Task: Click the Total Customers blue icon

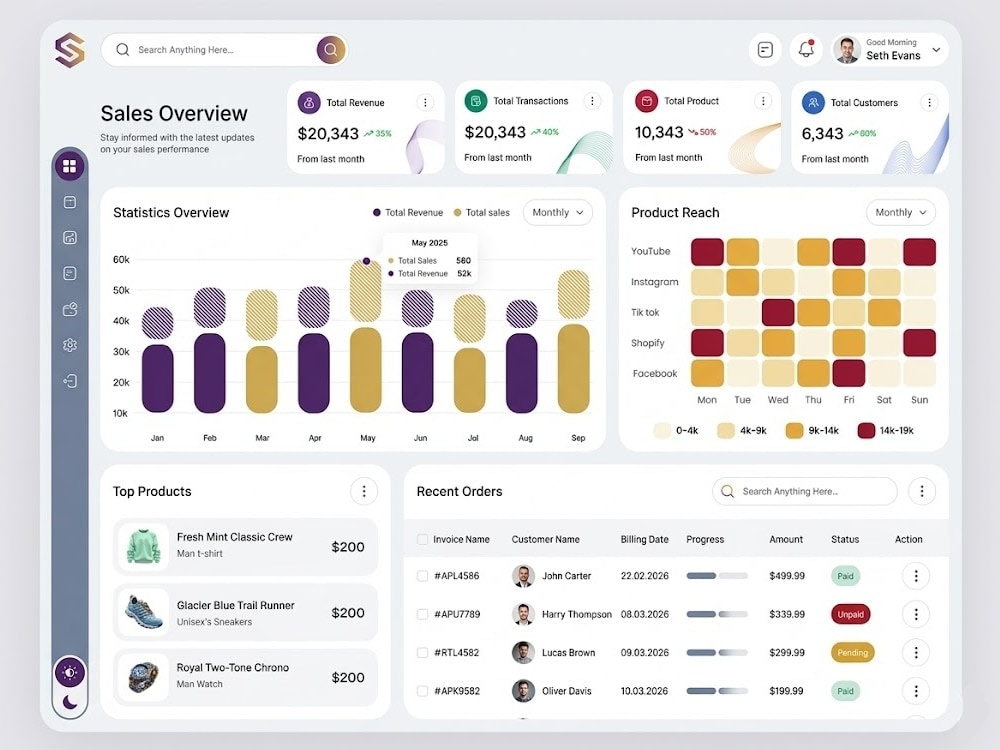Action: coord(813,103)
